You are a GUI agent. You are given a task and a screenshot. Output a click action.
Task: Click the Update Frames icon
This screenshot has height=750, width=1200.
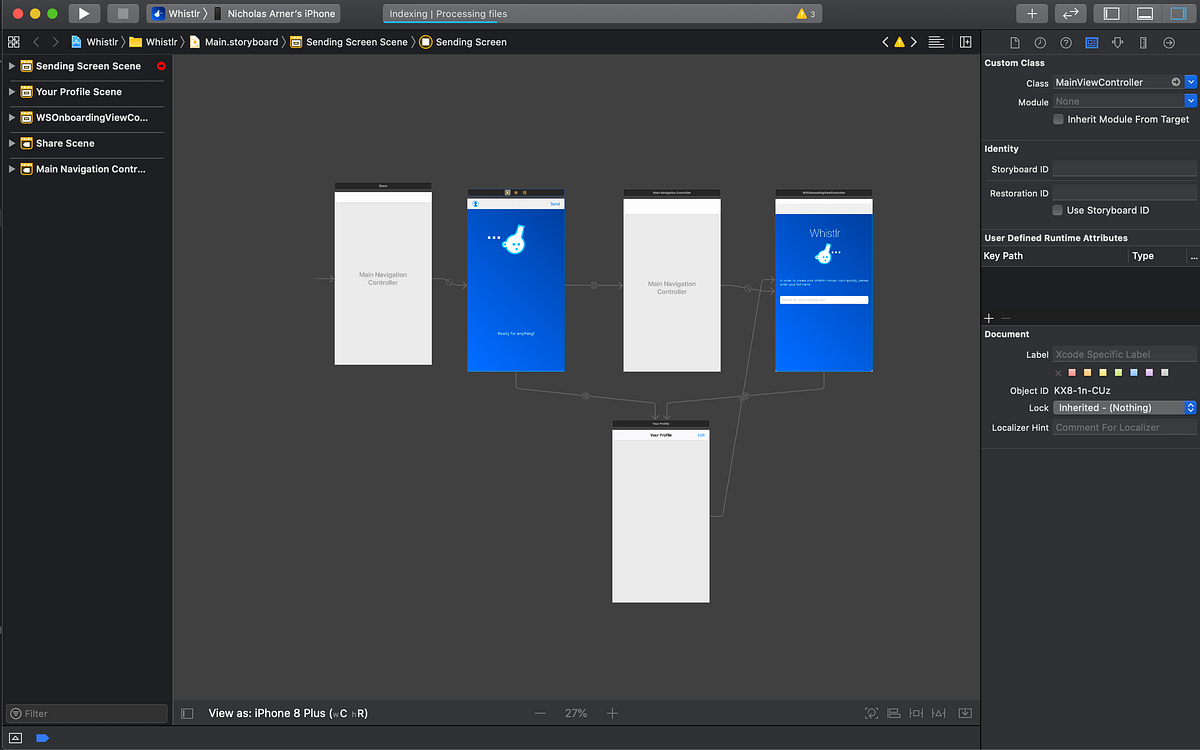871,713
